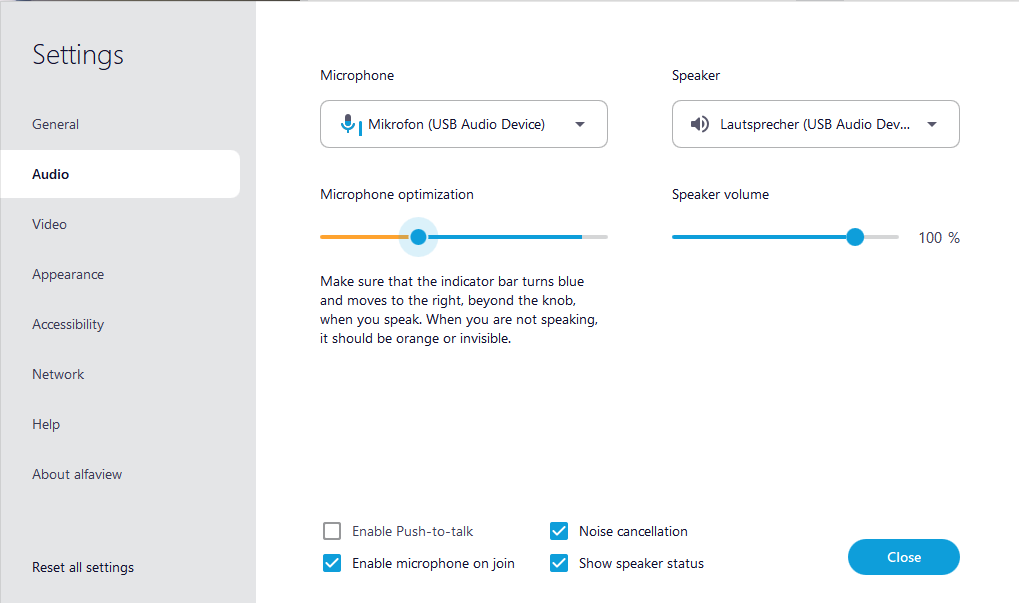
Task: Show the About alfaview page
Action: 77,474
